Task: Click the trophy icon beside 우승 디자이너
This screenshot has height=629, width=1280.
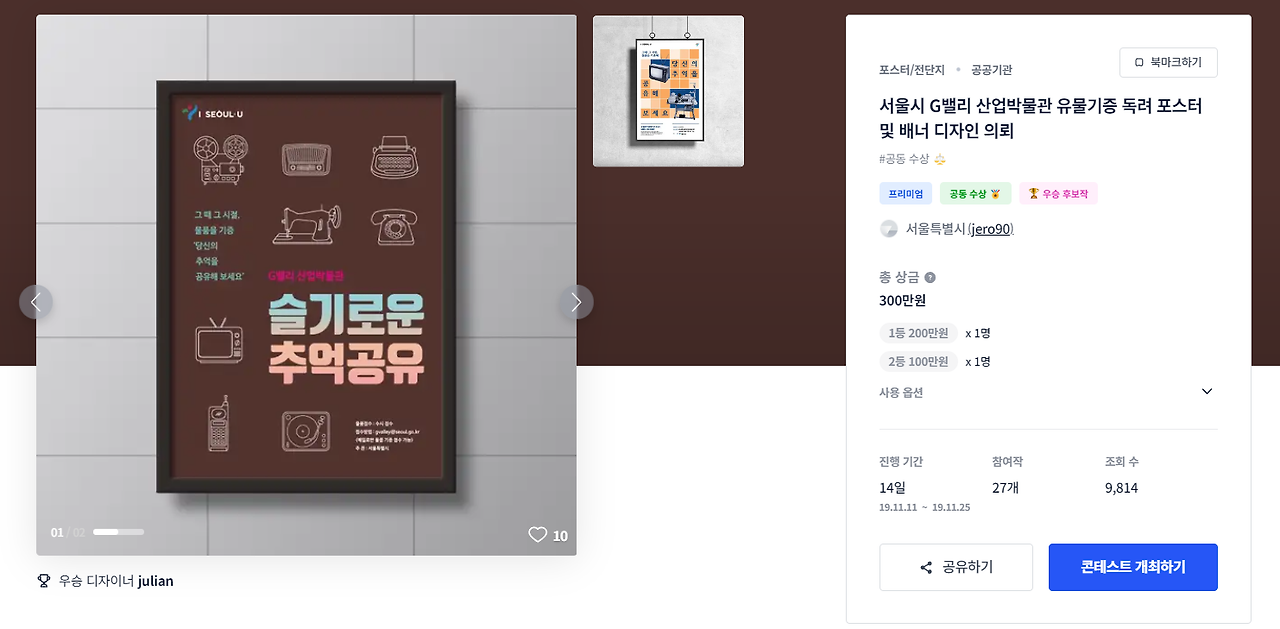Action: click(43, 580)
